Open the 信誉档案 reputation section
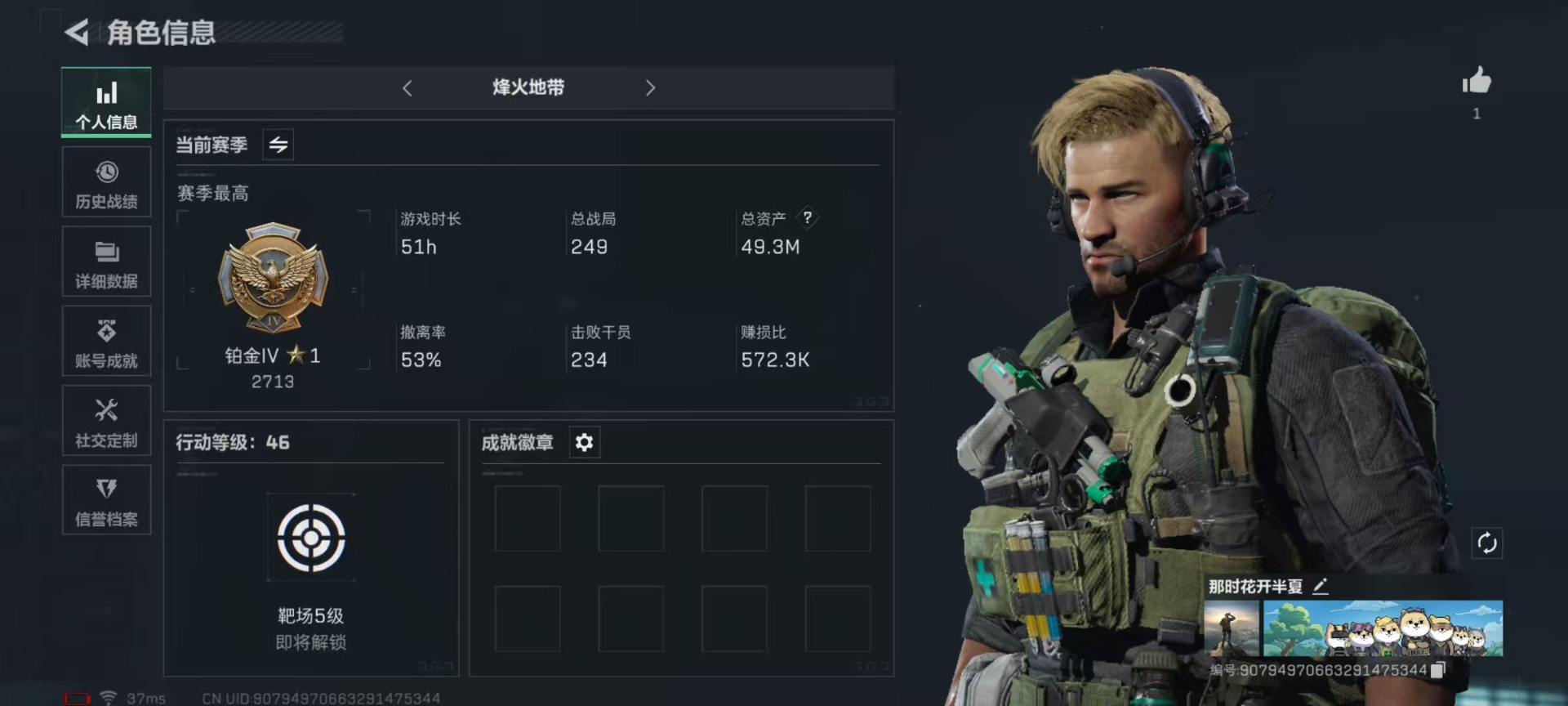The height and width of the screenshot is (706, 1568). pos(106,500)
